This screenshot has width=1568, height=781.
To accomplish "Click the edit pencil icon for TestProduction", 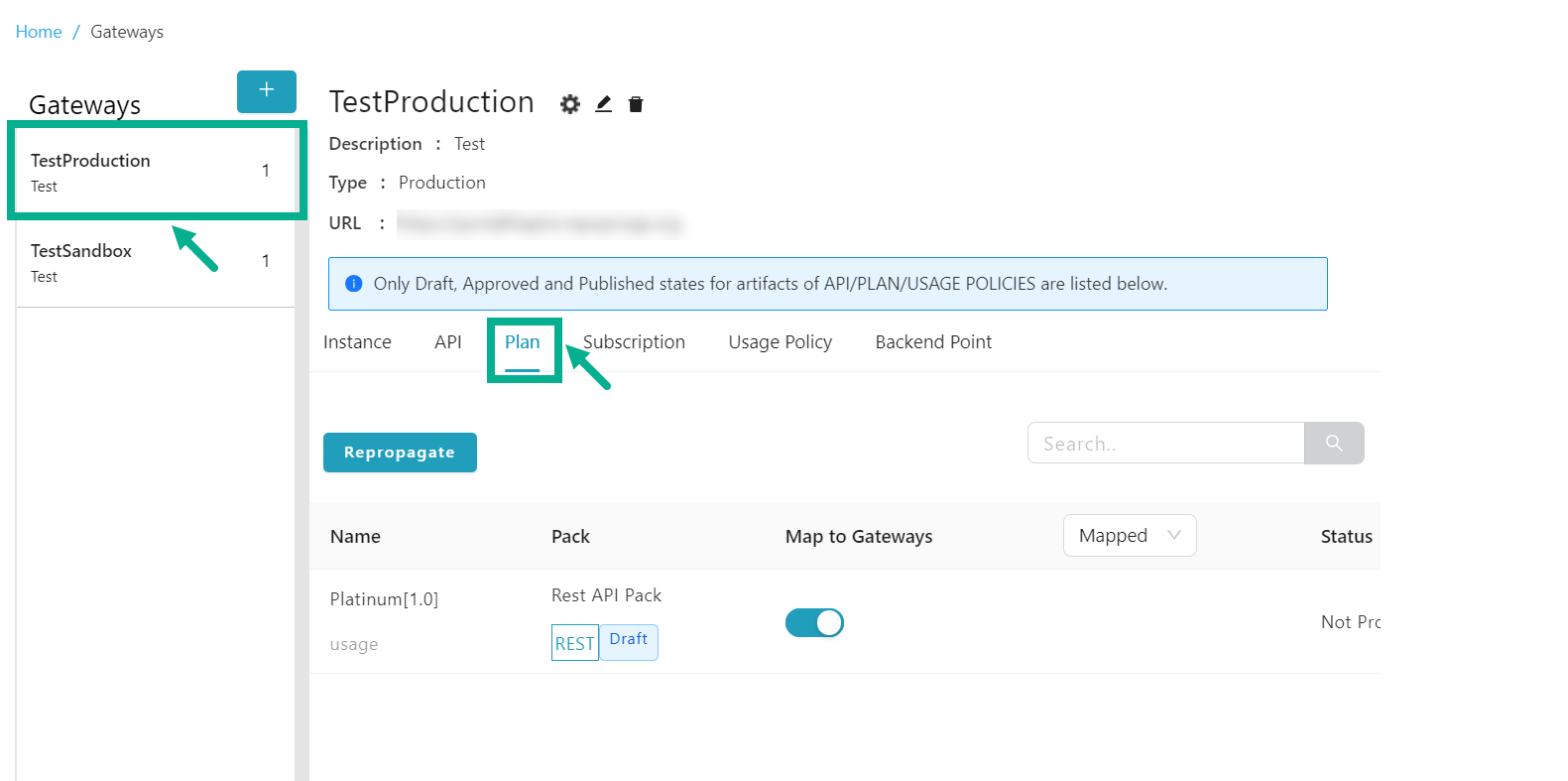I will [x=603, y=104].
